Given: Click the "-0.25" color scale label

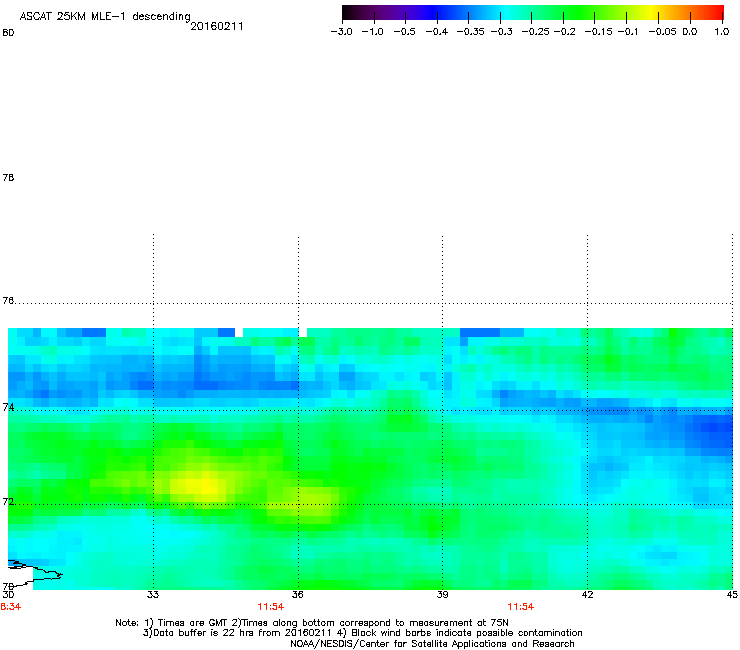Looking at the screenshot, I should point(535,32).
